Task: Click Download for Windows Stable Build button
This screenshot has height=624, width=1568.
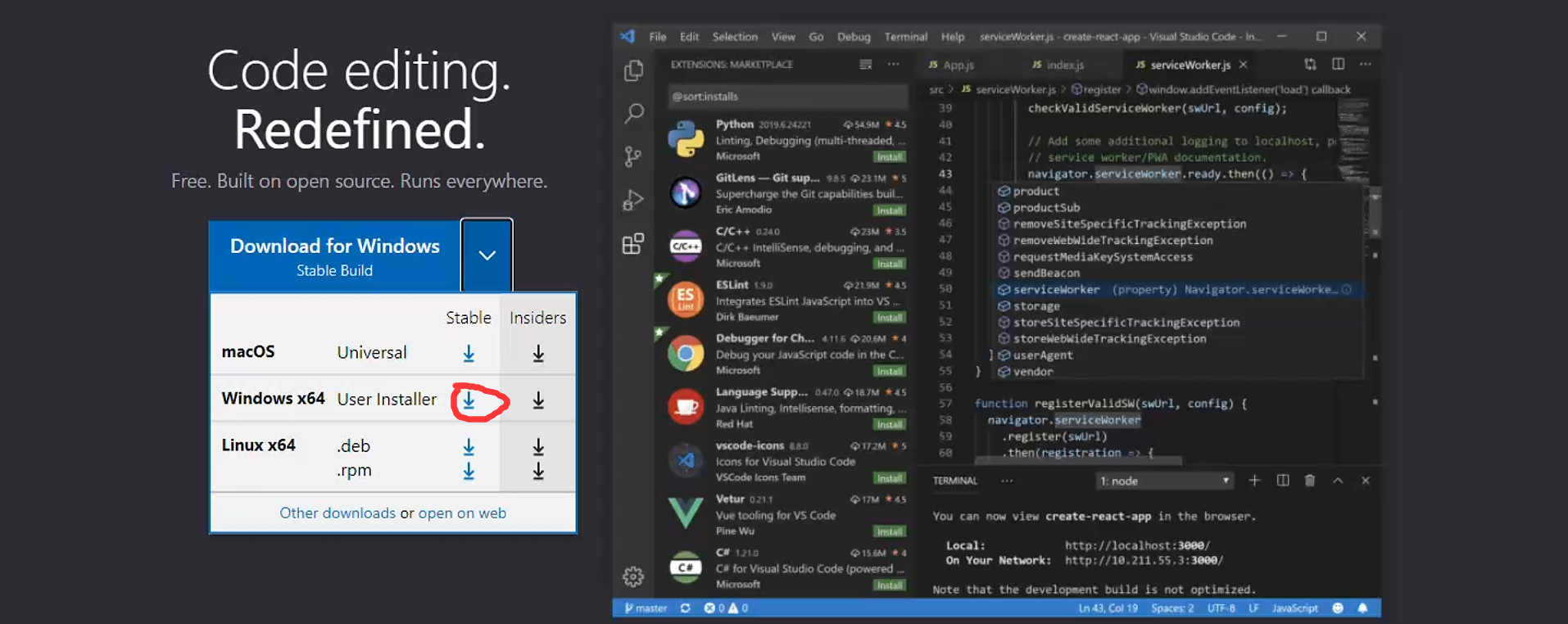Action: pos(334,256)
